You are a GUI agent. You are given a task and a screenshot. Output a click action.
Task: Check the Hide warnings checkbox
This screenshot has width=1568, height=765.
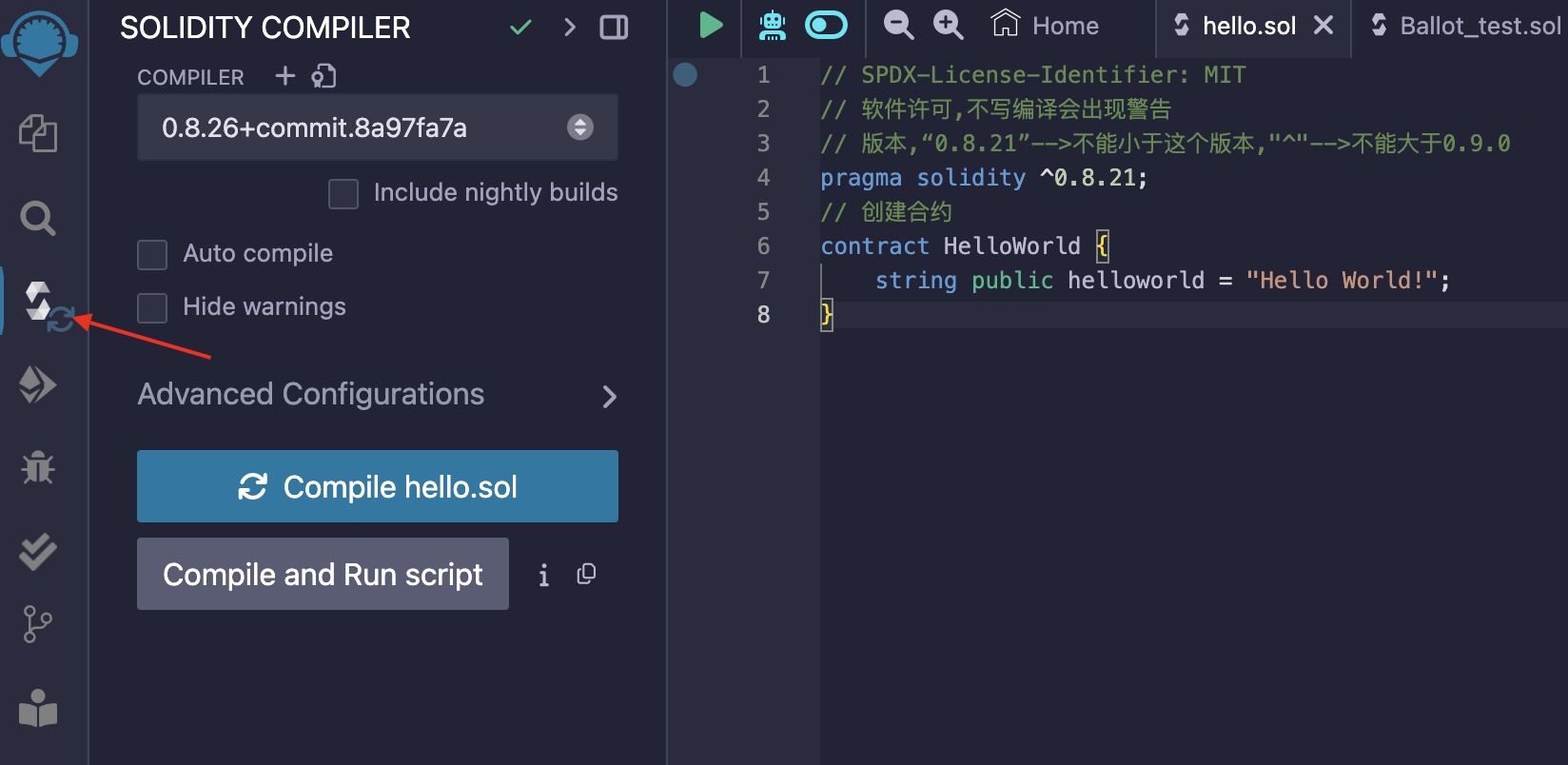point(152,307)
